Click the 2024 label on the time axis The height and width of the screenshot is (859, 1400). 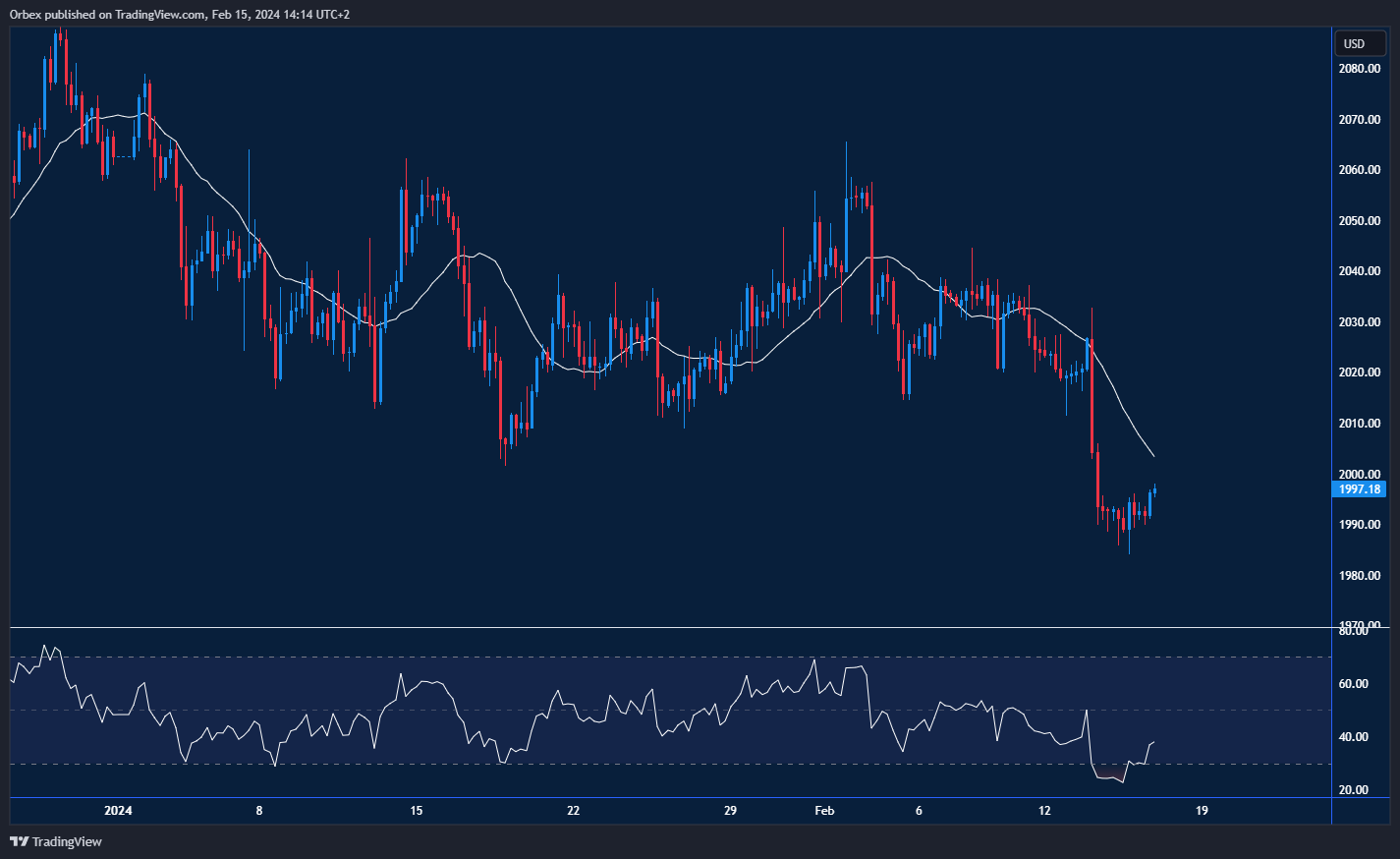(118, 811)
